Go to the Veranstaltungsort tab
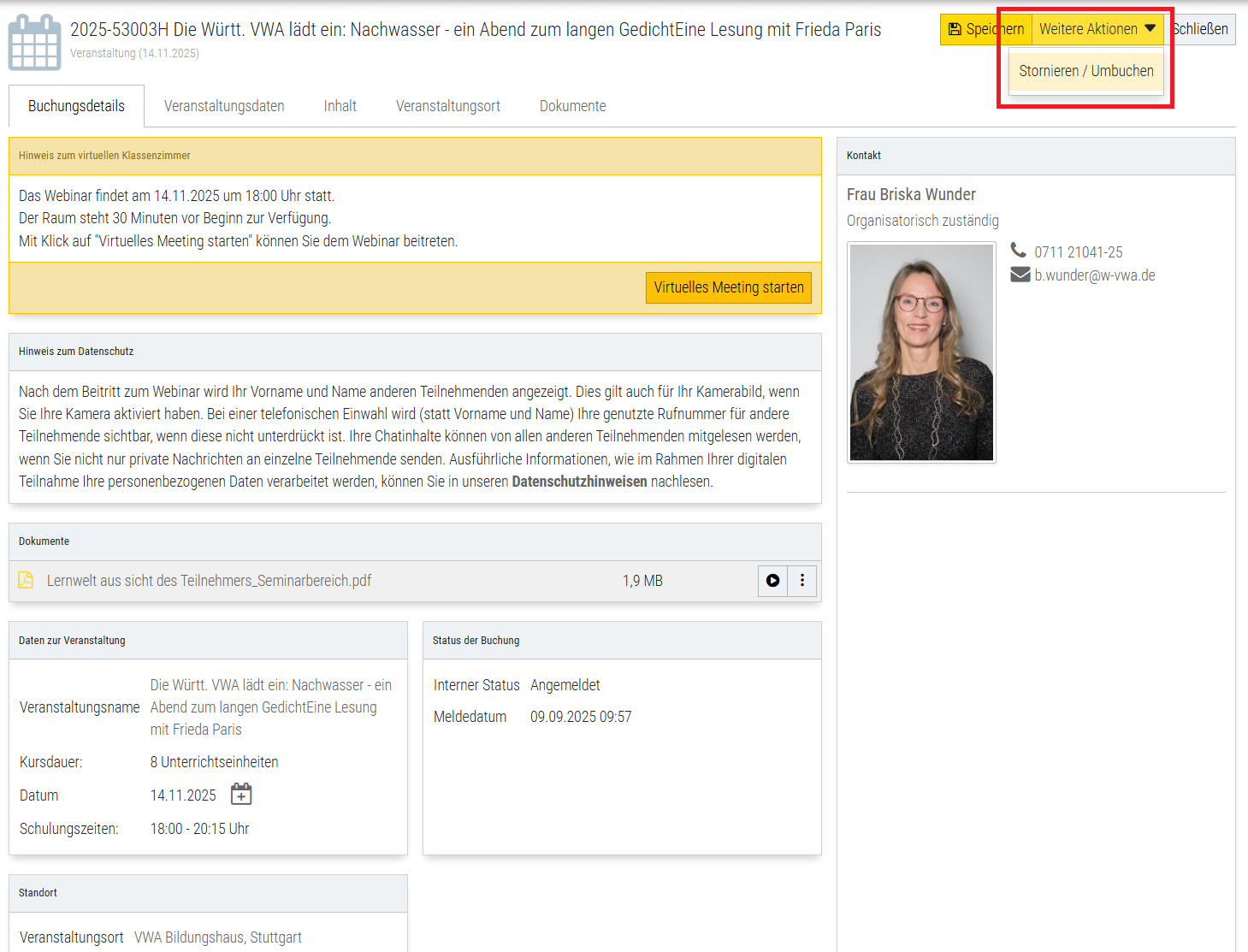Screen dimensions: 1248x952 pyautogui.click(x=447, y=106)
